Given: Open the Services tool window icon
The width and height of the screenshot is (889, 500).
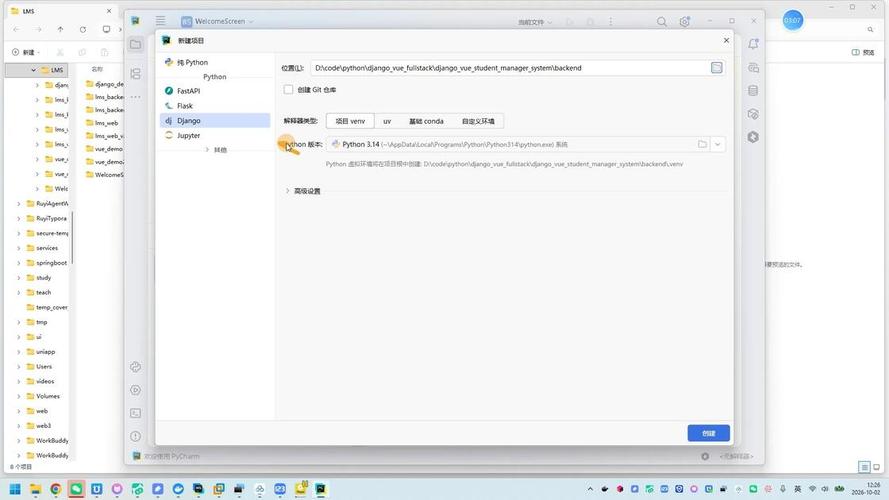Looking at the screenshot, I should [x=136, y=390].
